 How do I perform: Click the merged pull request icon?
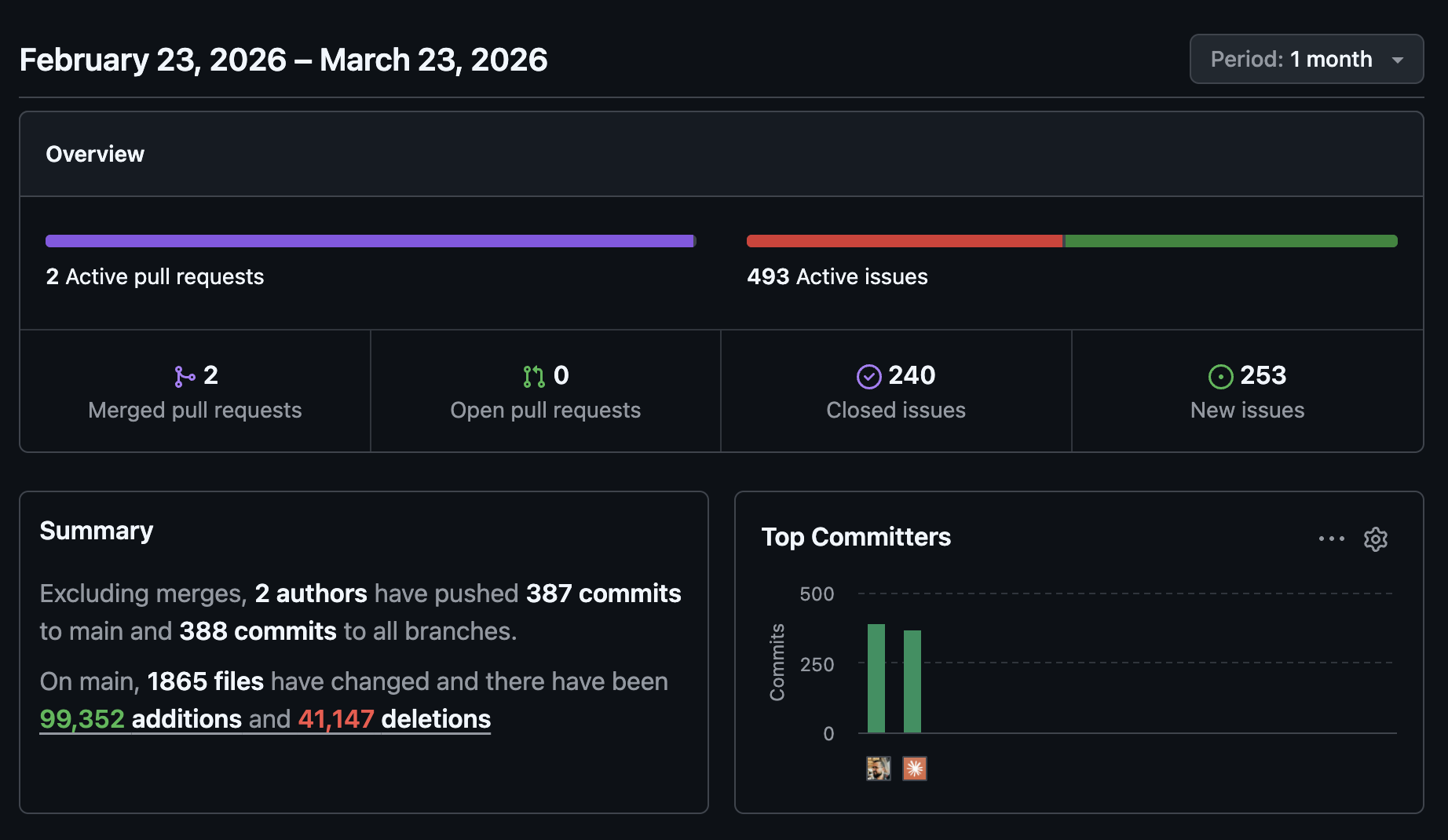(x=185, y=377)
